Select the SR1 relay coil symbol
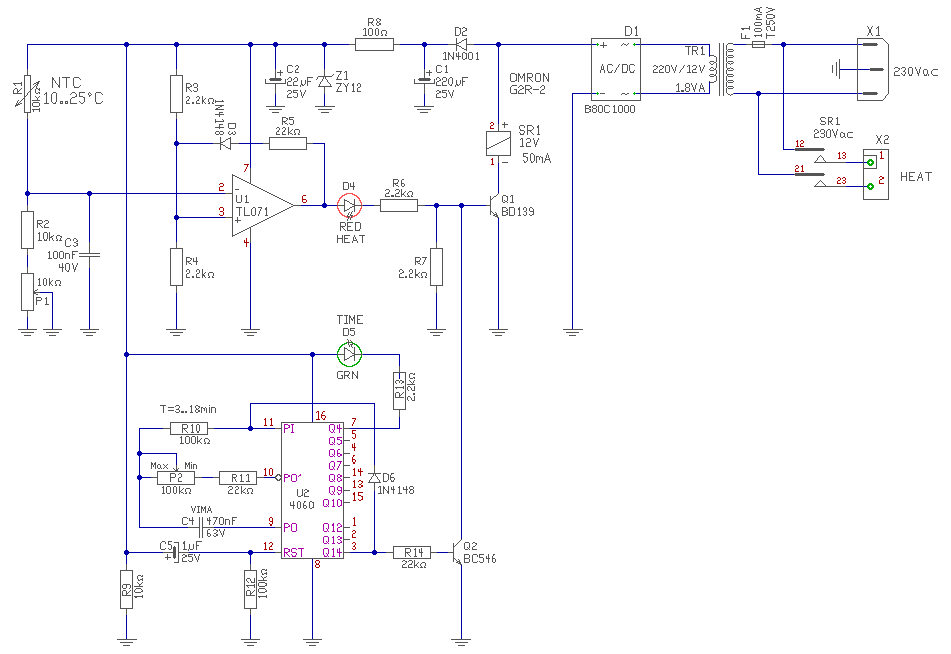The width and height of the screenshot is (951, 654). coord(499,143)
